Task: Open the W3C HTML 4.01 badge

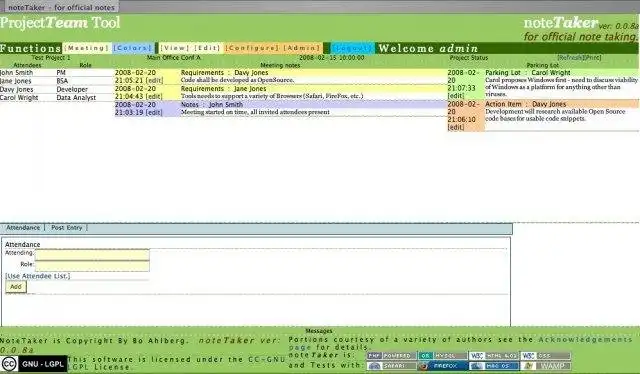Action: (494, 356)
